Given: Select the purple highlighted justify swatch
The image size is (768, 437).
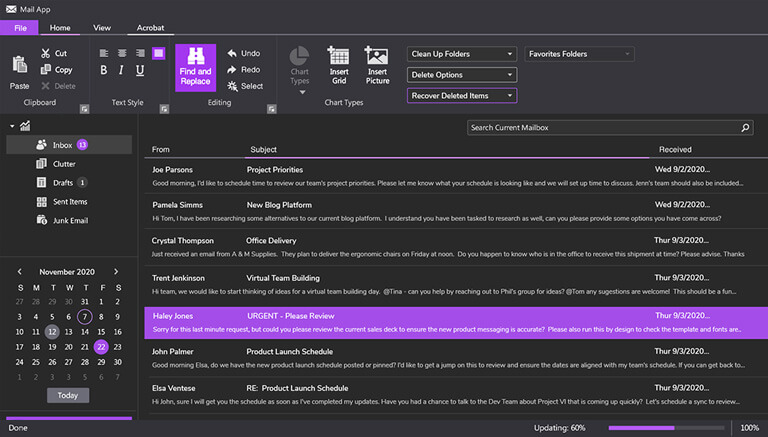Looking at the screenshot, I should 158,53.
